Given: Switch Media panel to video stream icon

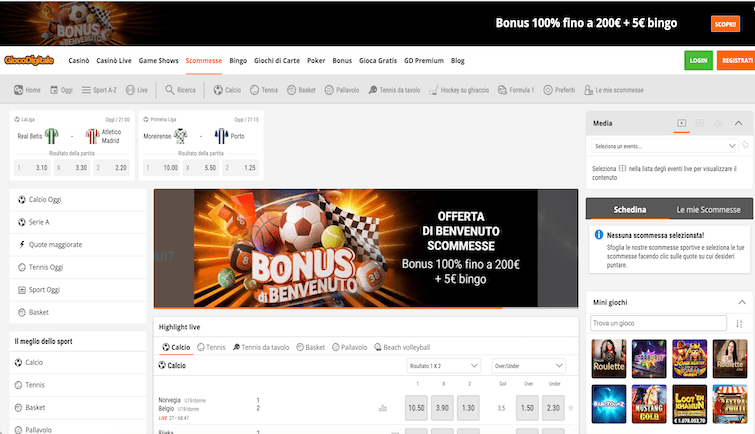Looking at the screenshot, I should click(x=681, y=123).
